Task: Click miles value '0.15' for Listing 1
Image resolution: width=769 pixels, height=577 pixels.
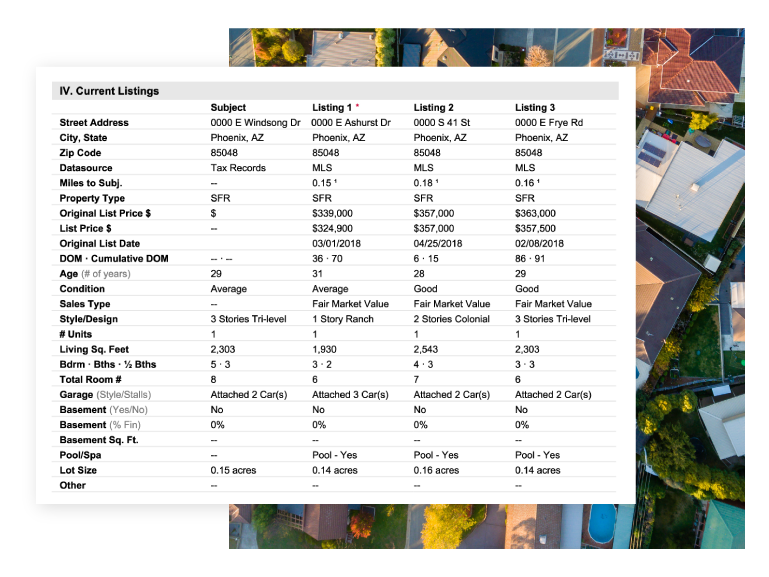Action: pos(322,183)
